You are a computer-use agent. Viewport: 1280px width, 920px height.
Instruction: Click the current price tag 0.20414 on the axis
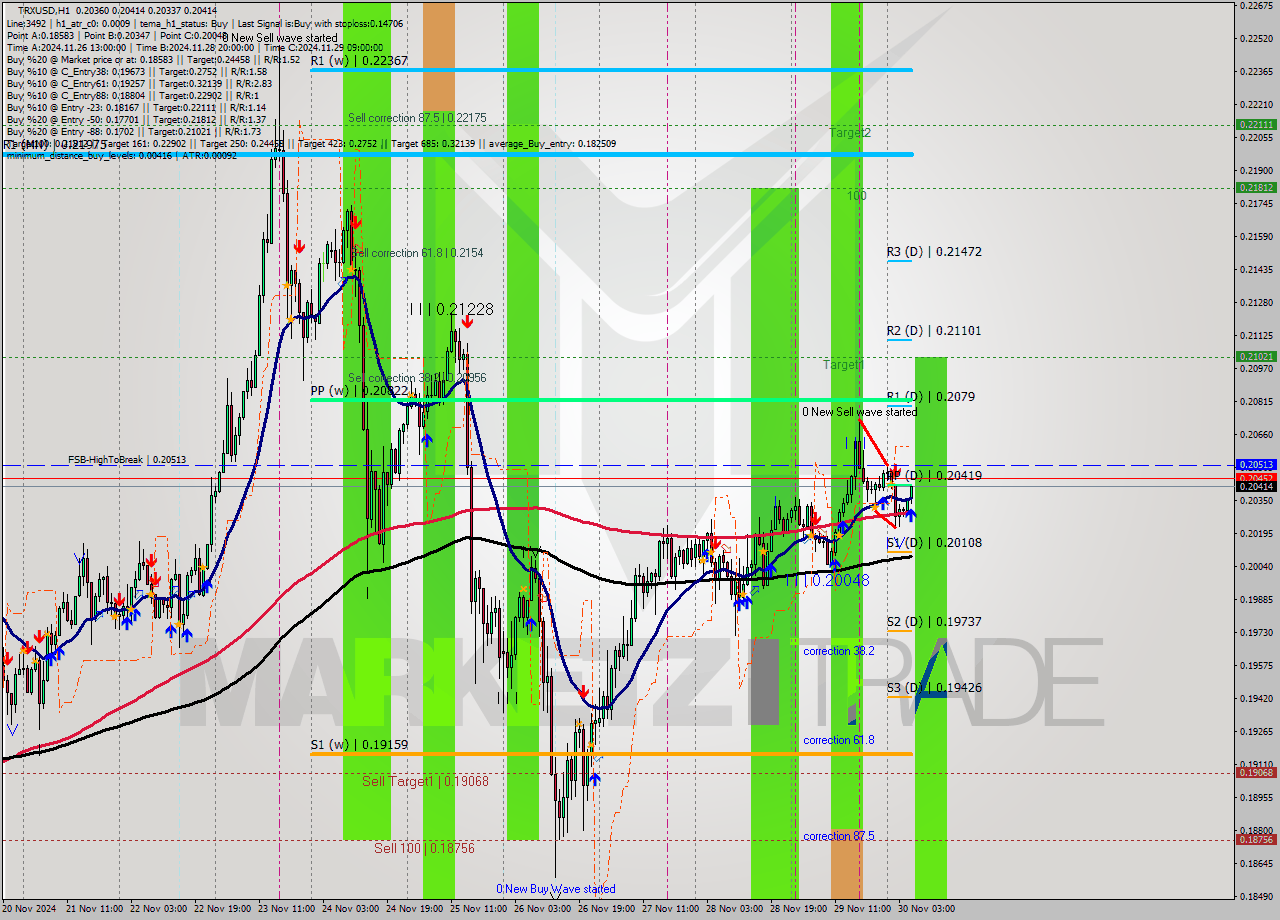(1254, 487)
